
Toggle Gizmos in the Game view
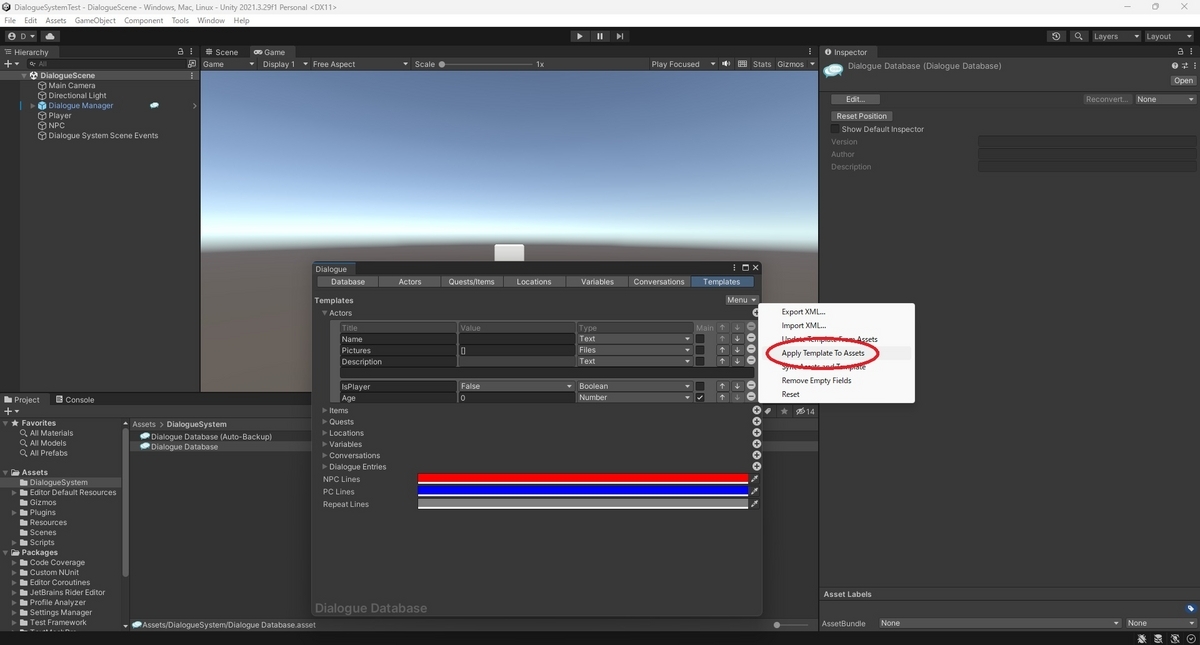(790, 64)
